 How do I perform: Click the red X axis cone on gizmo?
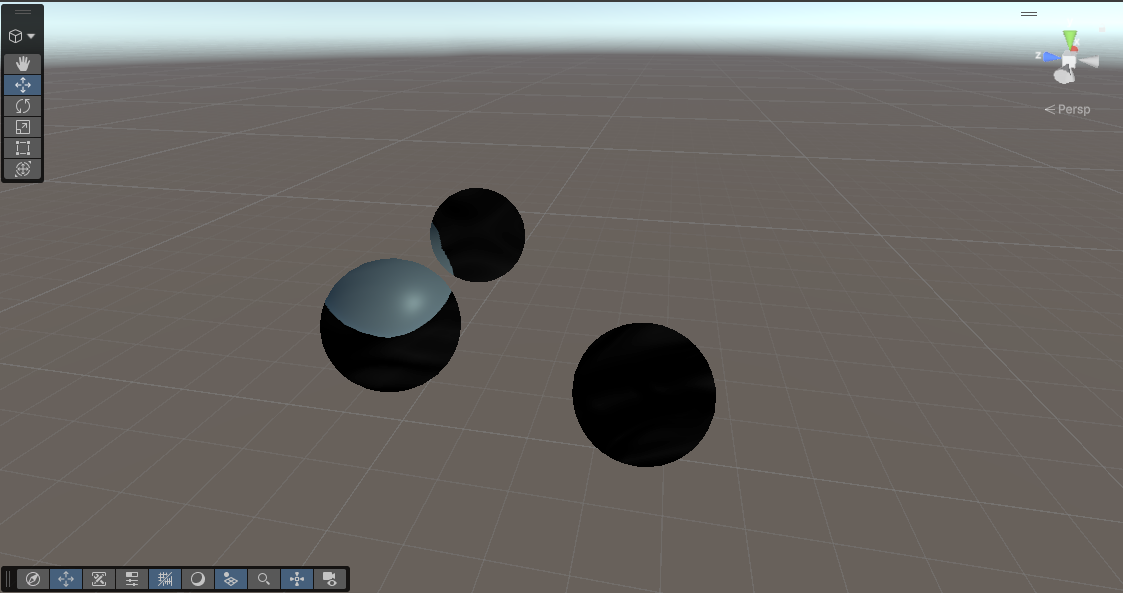(x=1074, y=48)
